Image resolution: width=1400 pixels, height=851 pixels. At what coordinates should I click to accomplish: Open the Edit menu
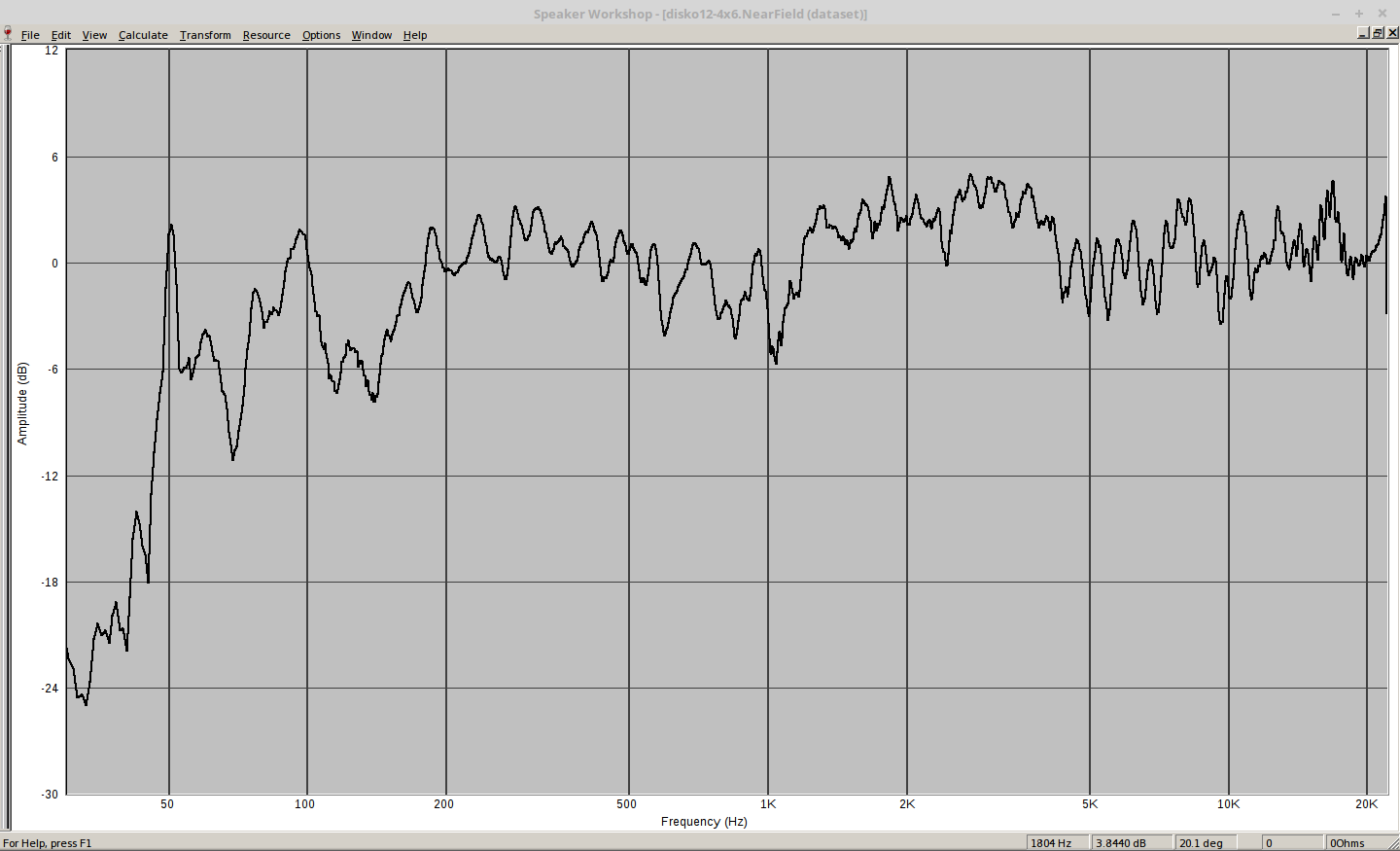(x=61, y=35)
